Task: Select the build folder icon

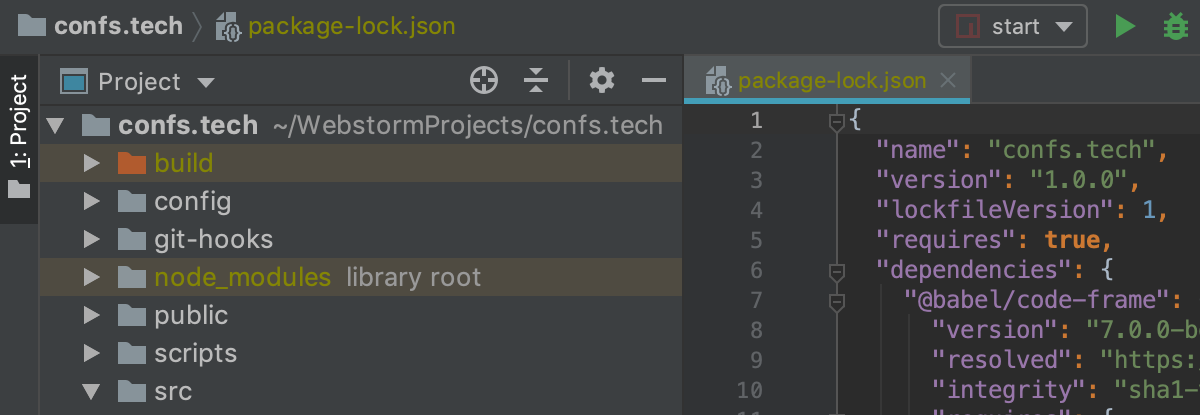Action: click(x=132, y=163)
